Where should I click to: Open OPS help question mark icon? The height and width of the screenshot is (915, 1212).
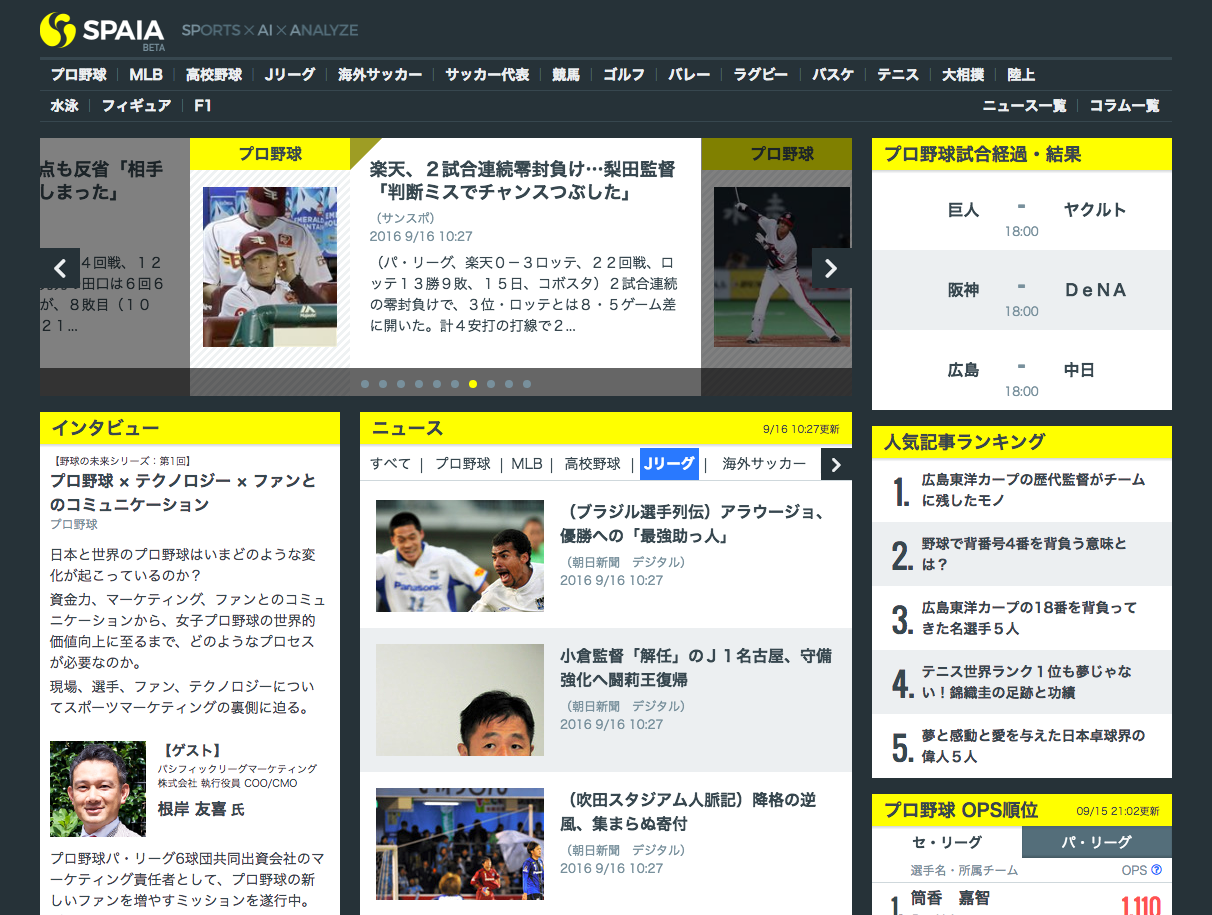(1156, 870)
